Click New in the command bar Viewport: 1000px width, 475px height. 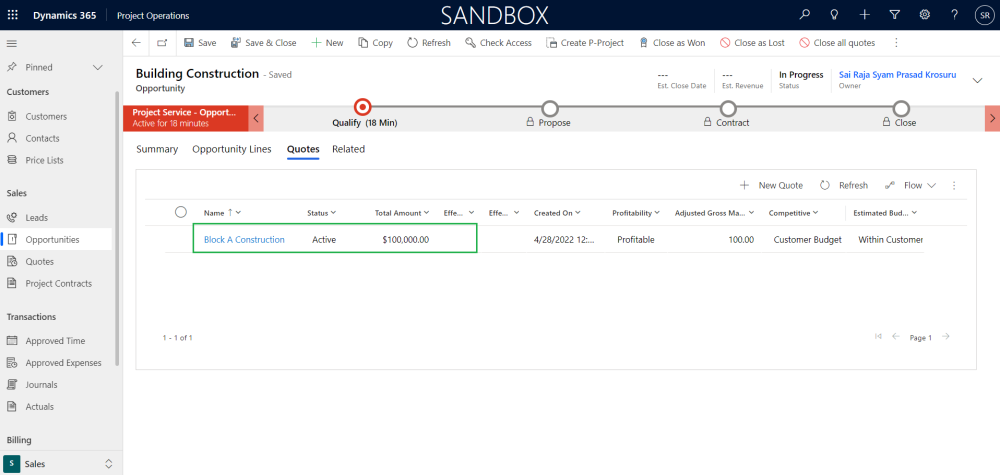(327, 43)
